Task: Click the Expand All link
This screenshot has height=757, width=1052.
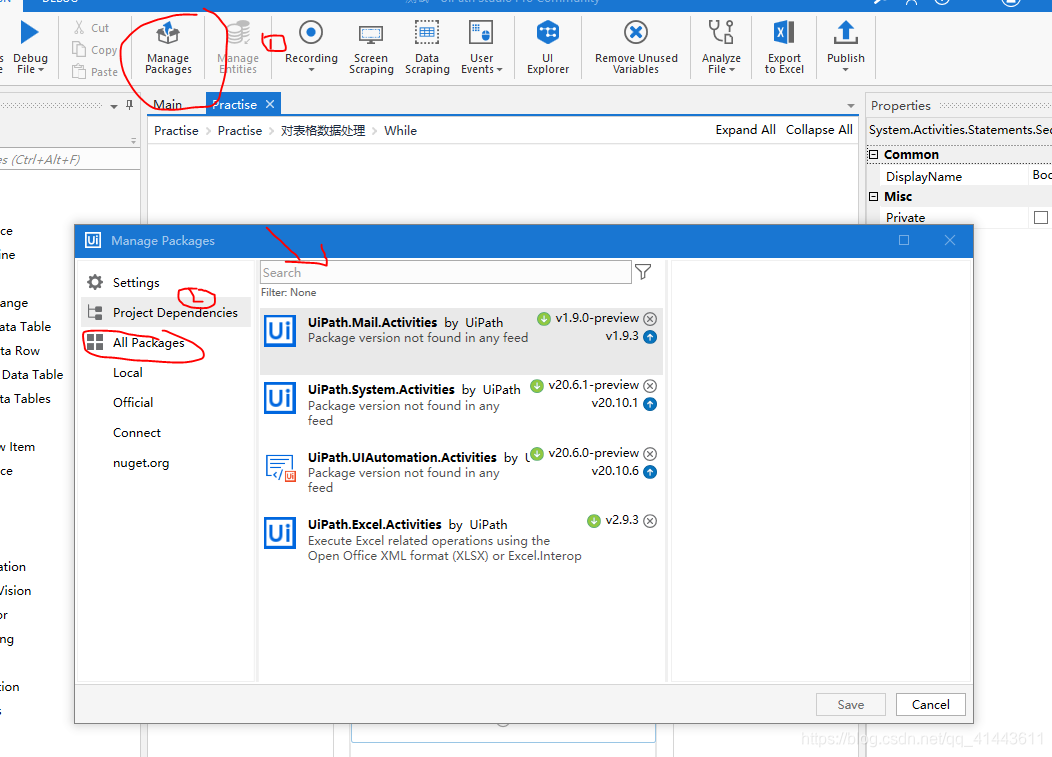Action: (x=745, y=129)
